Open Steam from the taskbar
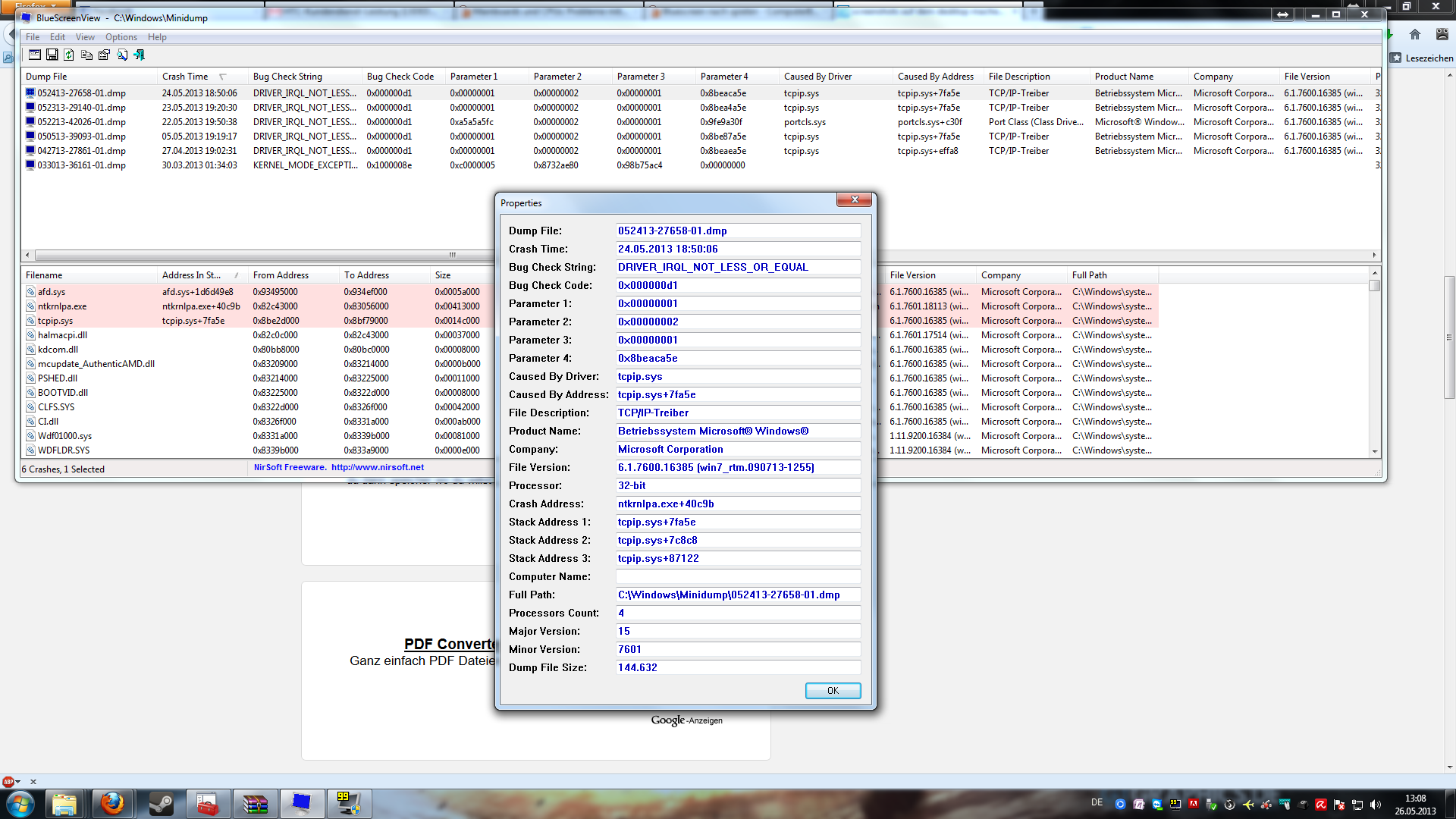1456x819 pixels. click(161, 803)
